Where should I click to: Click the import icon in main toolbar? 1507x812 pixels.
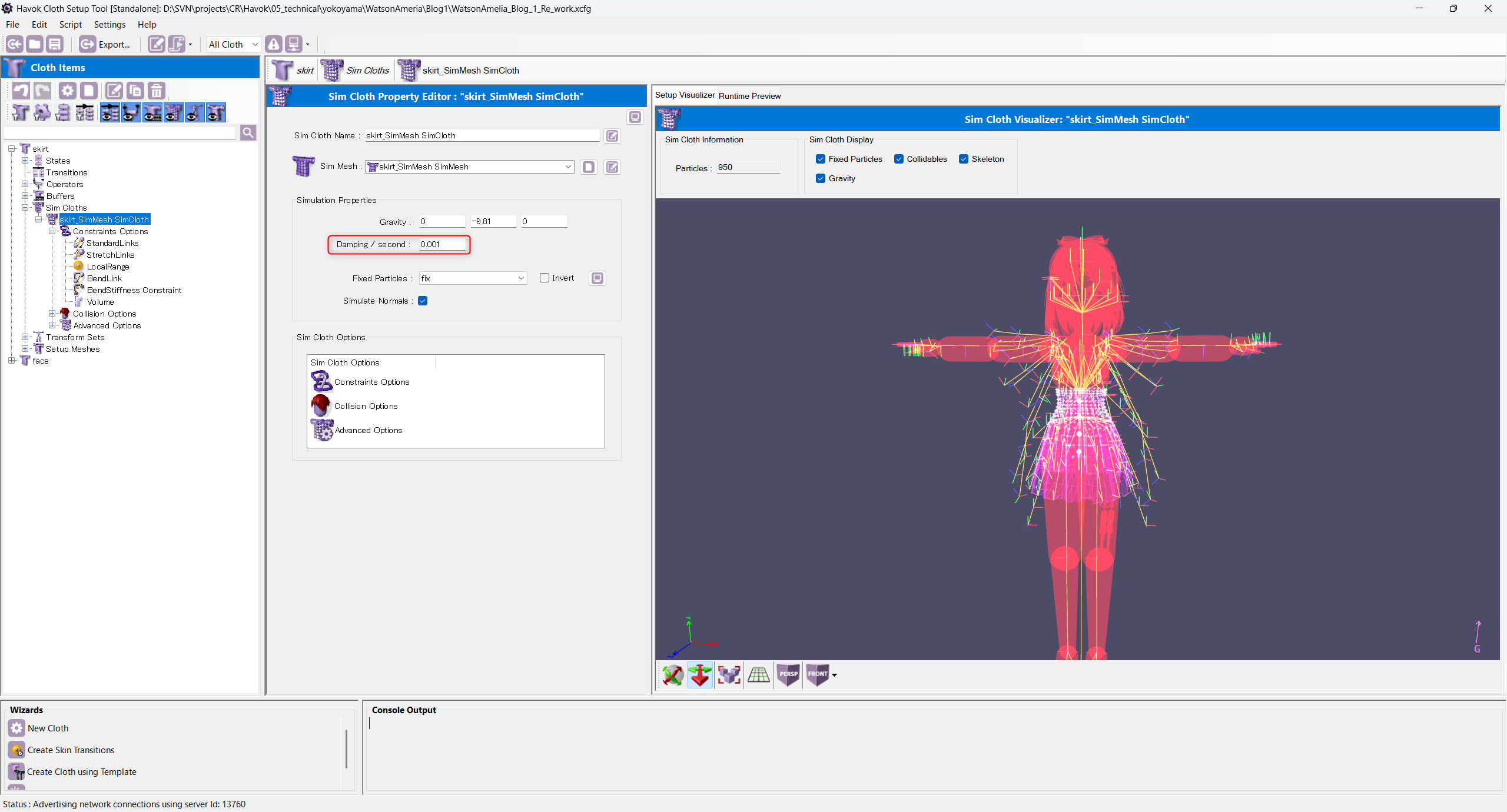point(14,44)
